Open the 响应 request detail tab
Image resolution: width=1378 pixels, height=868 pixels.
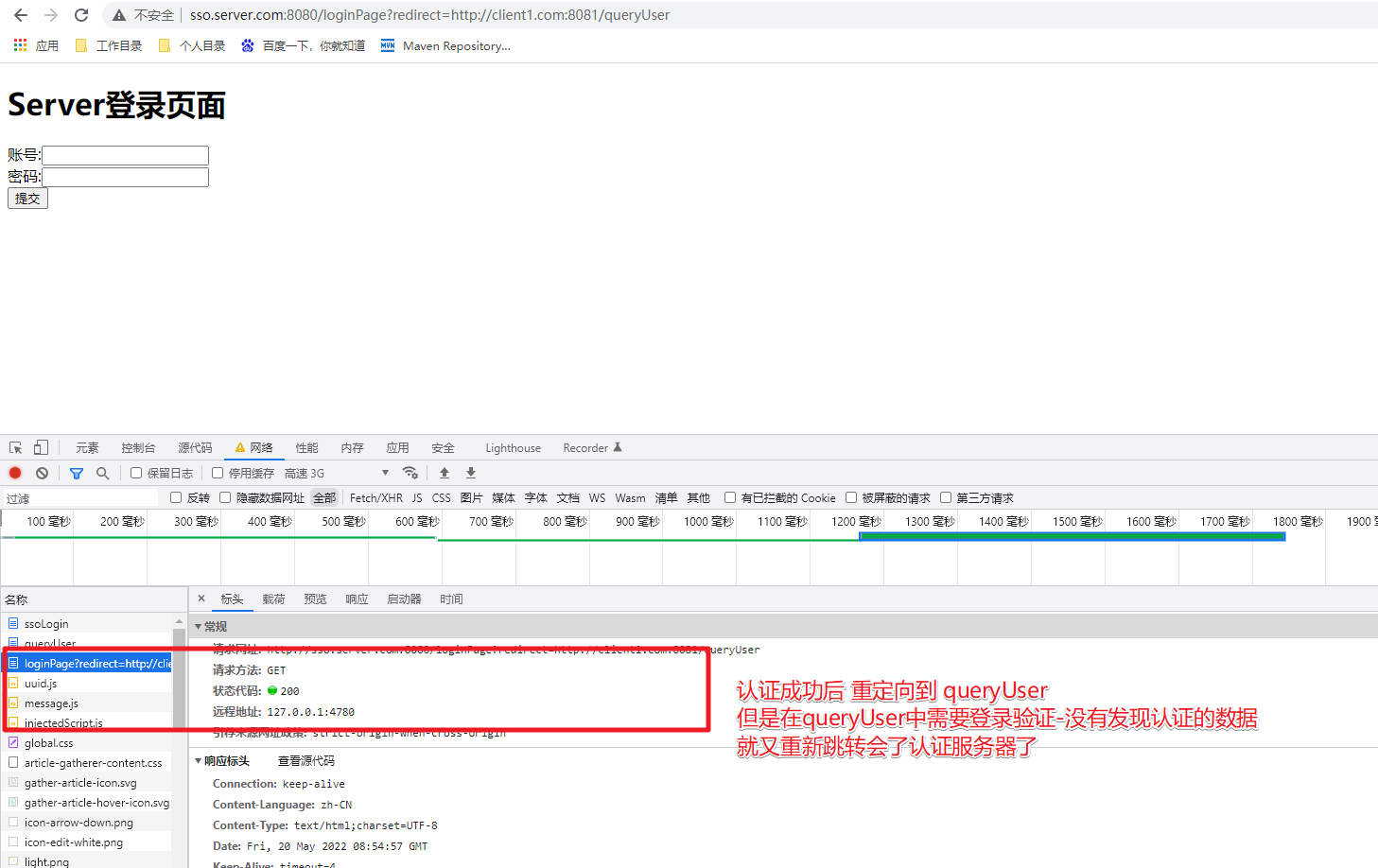pyautogui.click(x=357, y=599)
